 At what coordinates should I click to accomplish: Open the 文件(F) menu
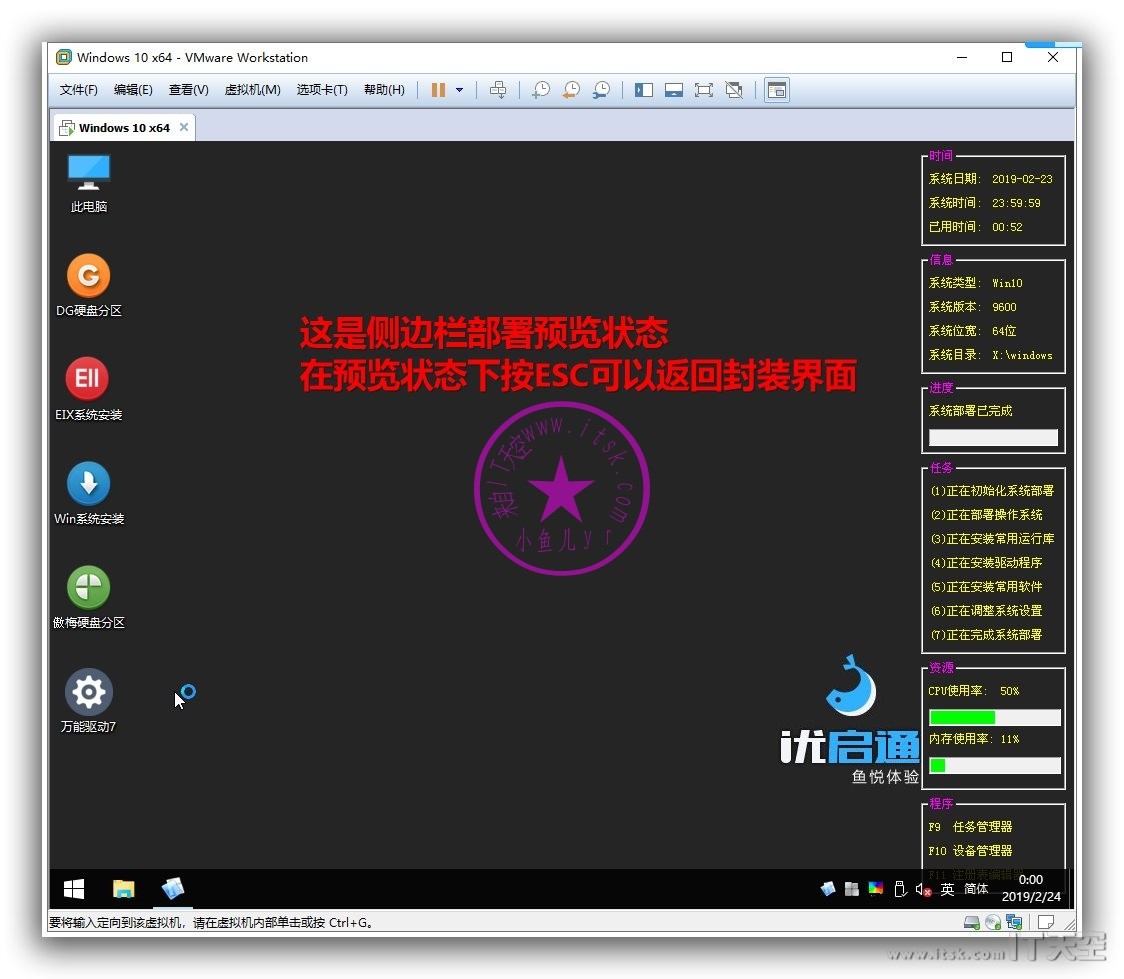(79, 90)
